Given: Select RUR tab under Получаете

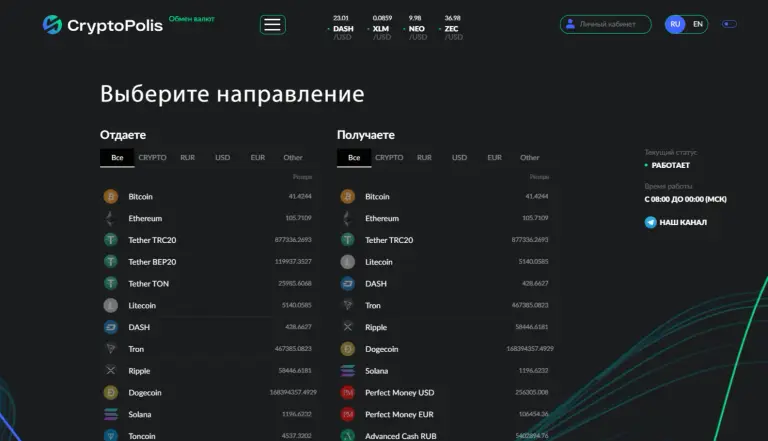Looking at the screenshot, I should click(425, 158).
